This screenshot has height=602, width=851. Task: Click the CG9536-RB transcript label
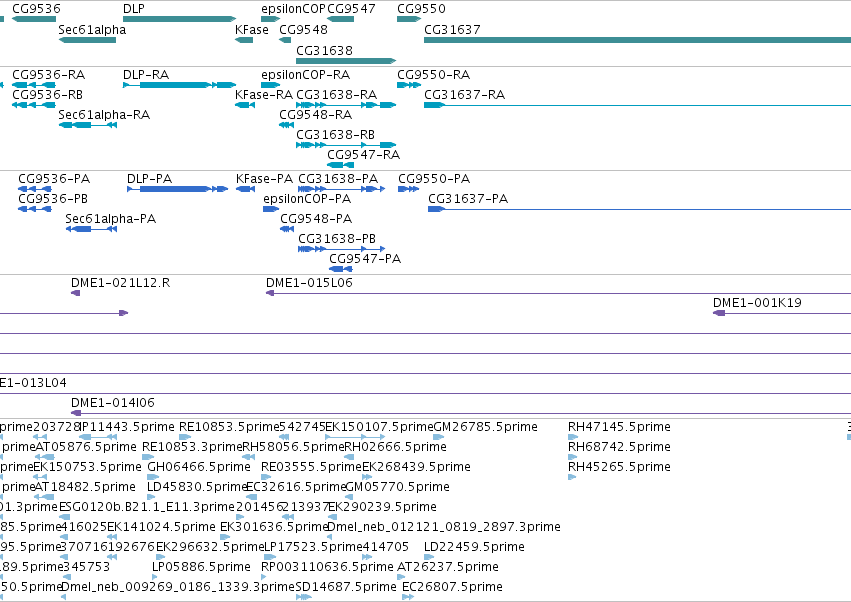[x=47, y=94]
